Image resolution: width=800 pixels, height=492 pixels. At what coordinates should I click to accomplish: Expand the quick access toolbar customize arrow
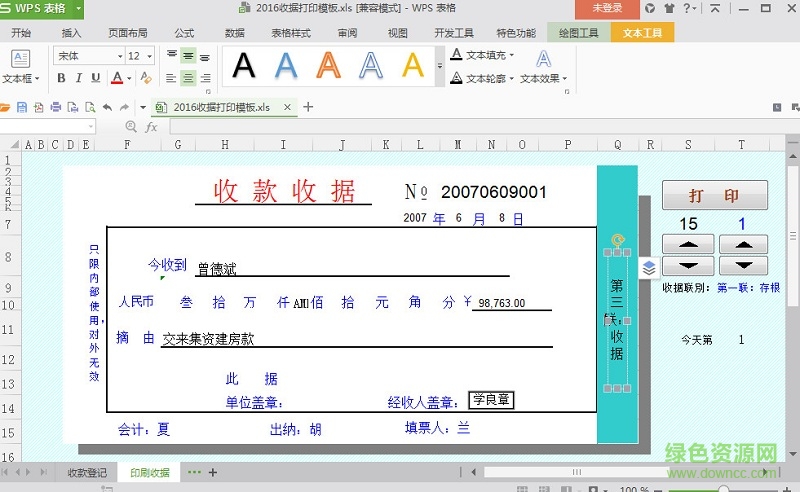tap(143, 107)
